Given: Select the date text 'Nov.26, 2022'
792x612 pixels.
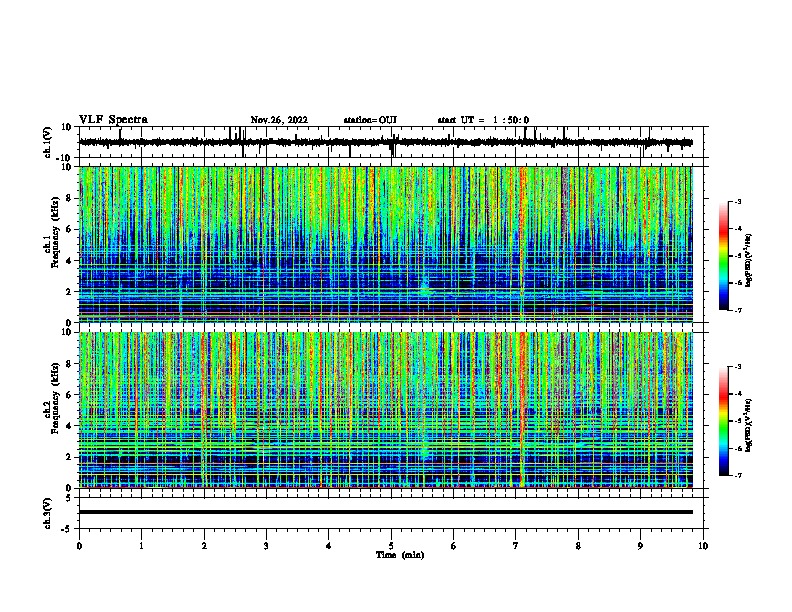Looking at the screenshot, I should (x=279, y=120).
